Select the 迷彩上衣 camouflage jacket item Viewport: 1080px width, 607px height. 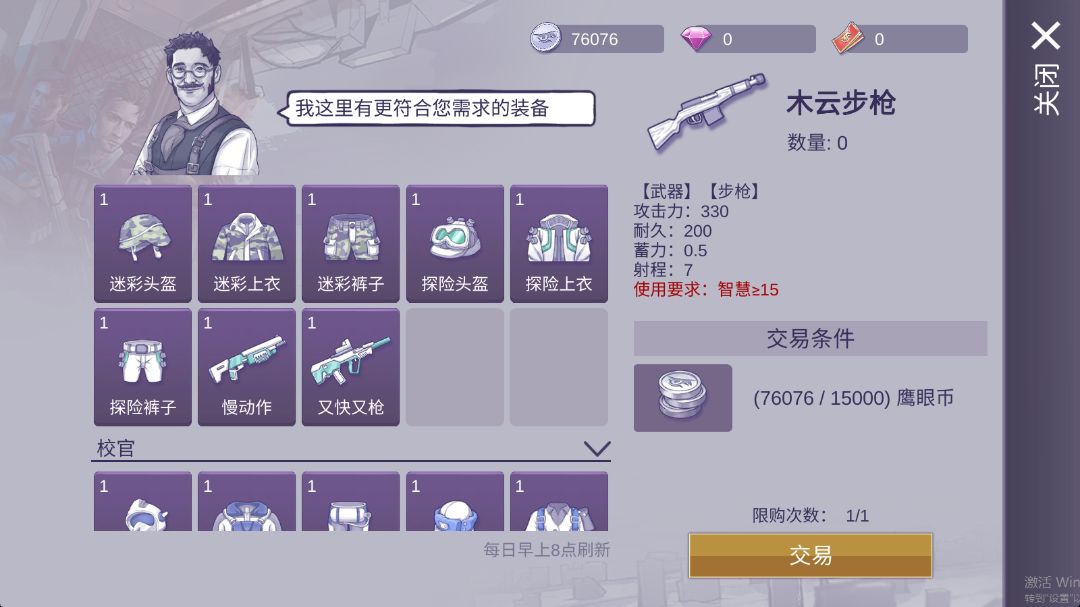247,244
